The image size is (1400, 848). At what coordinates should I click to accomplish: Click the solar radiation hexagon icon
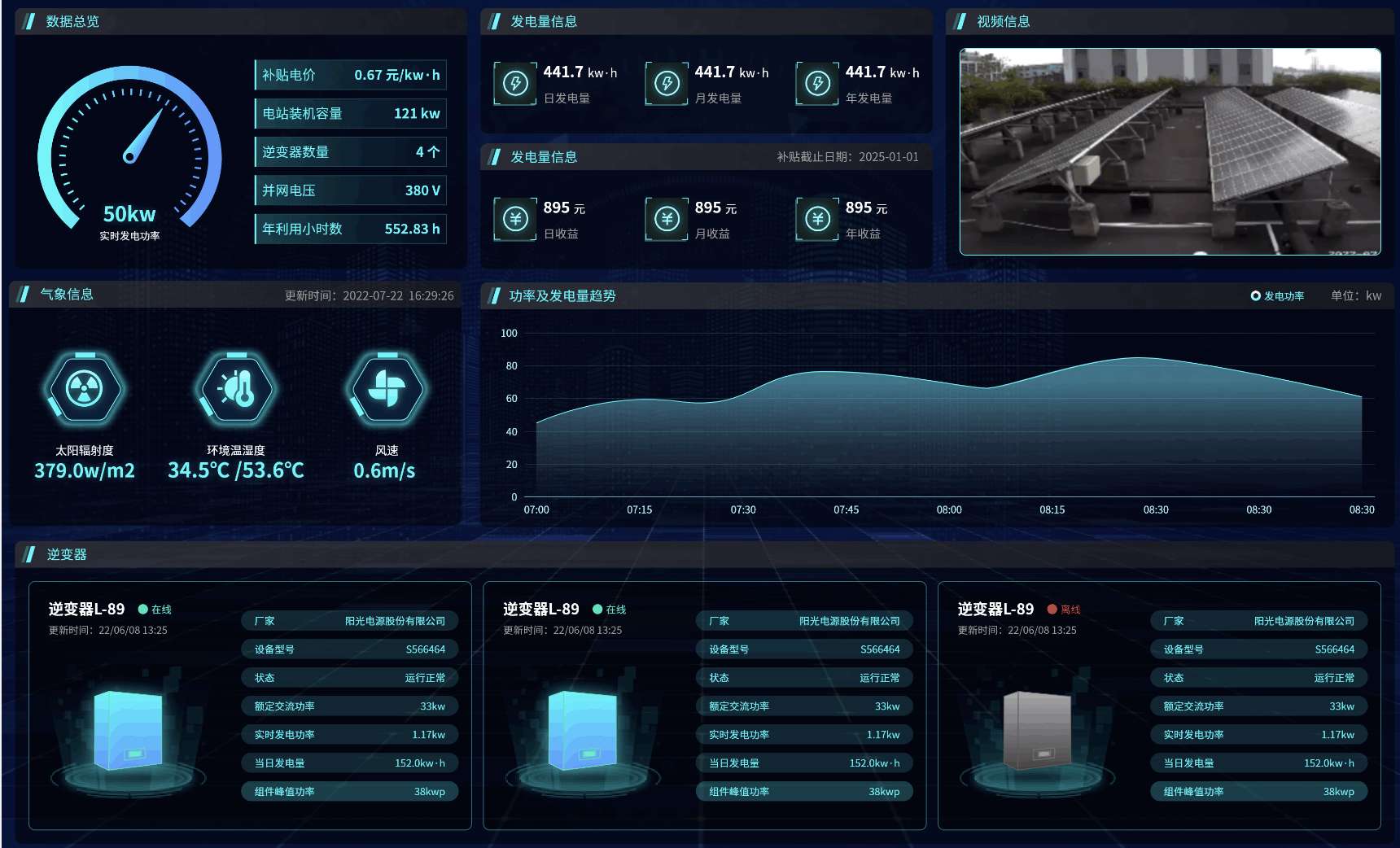click(85, 389)
